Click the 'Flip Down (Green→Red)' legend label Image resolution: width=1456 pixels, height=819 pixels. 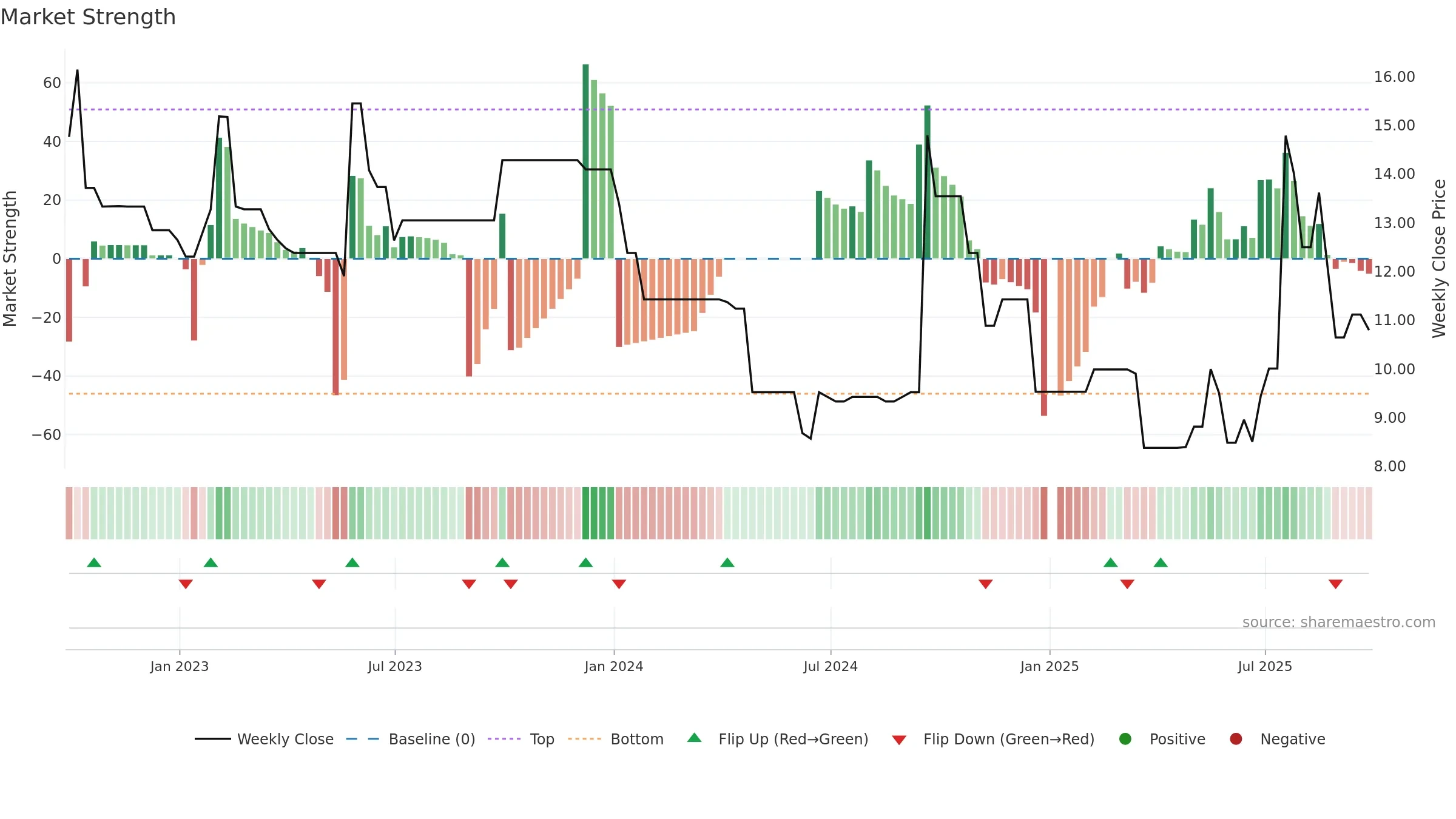point(1009,739)
